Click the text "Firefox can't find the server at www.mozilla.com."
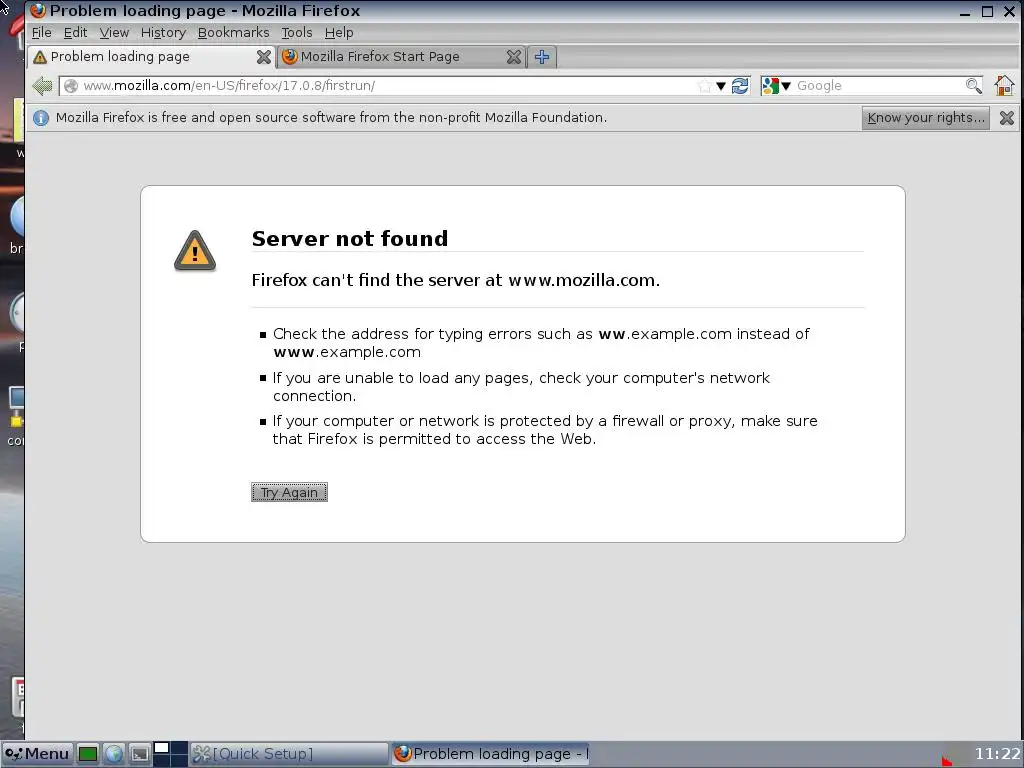The image size is (1024, 768). tap(456, 280)
